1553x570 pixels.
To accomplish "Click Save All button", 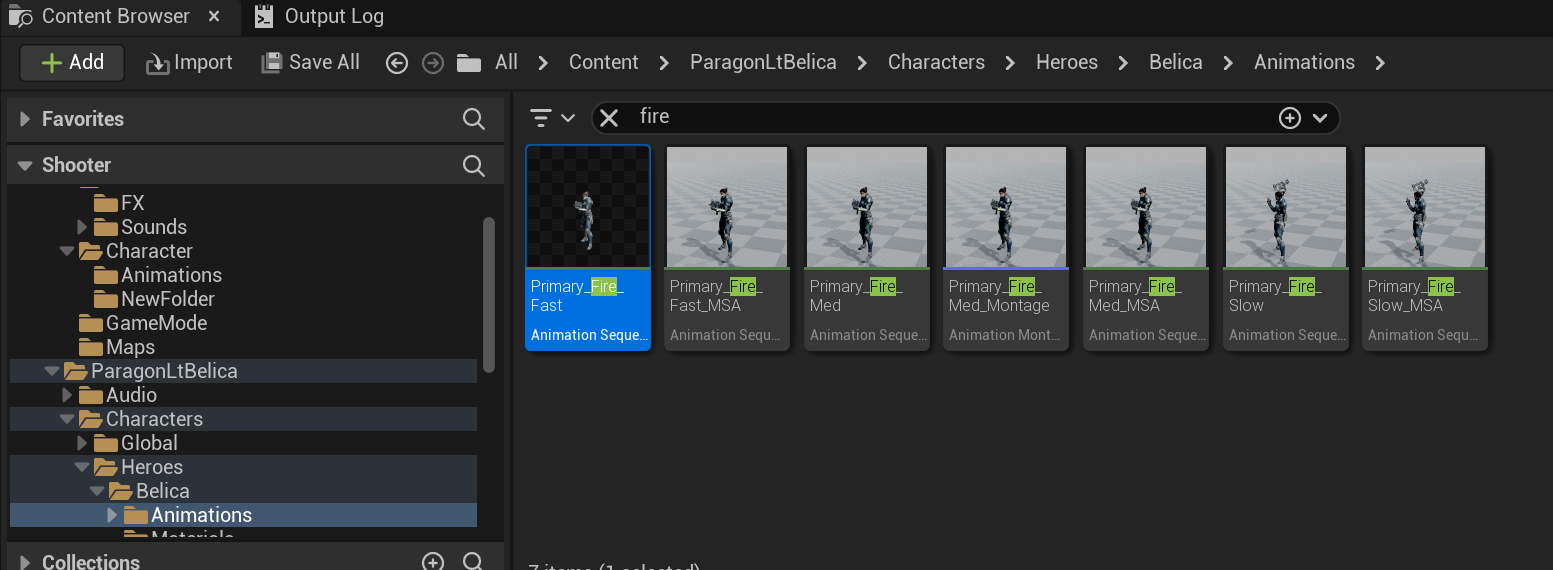I will point(310,62).
